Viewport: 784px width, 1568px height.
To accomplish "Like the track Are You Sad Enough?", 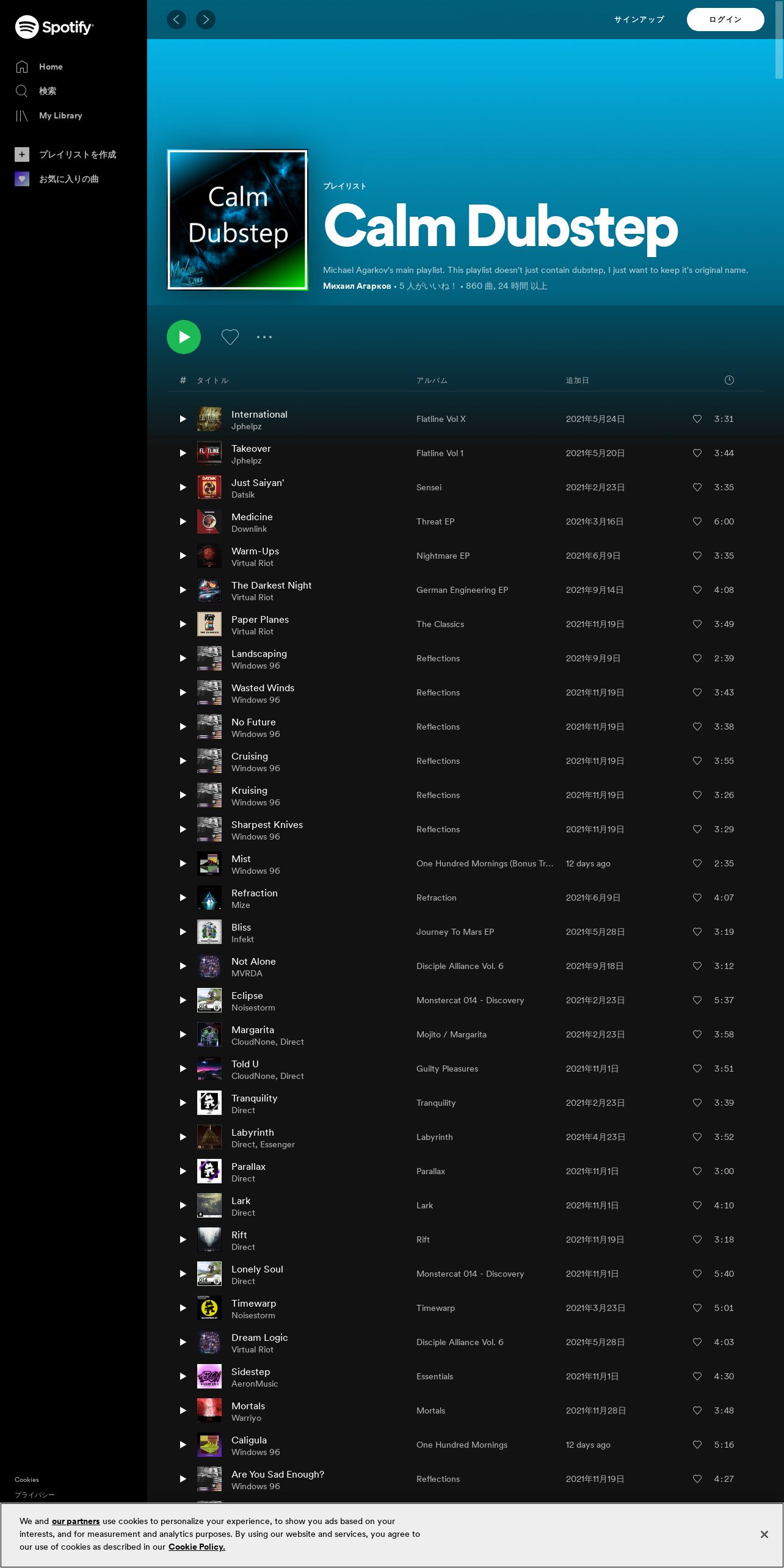I will 697,1479.
